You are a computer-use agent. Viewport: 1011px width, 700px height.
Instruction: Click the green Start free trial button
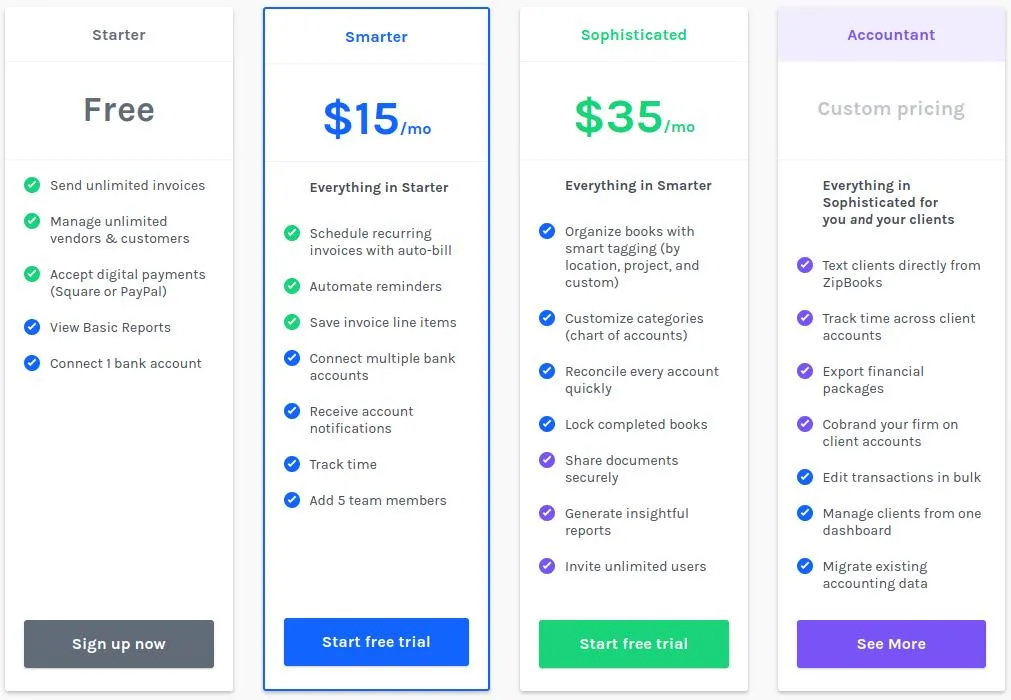(x=634, y=644)
